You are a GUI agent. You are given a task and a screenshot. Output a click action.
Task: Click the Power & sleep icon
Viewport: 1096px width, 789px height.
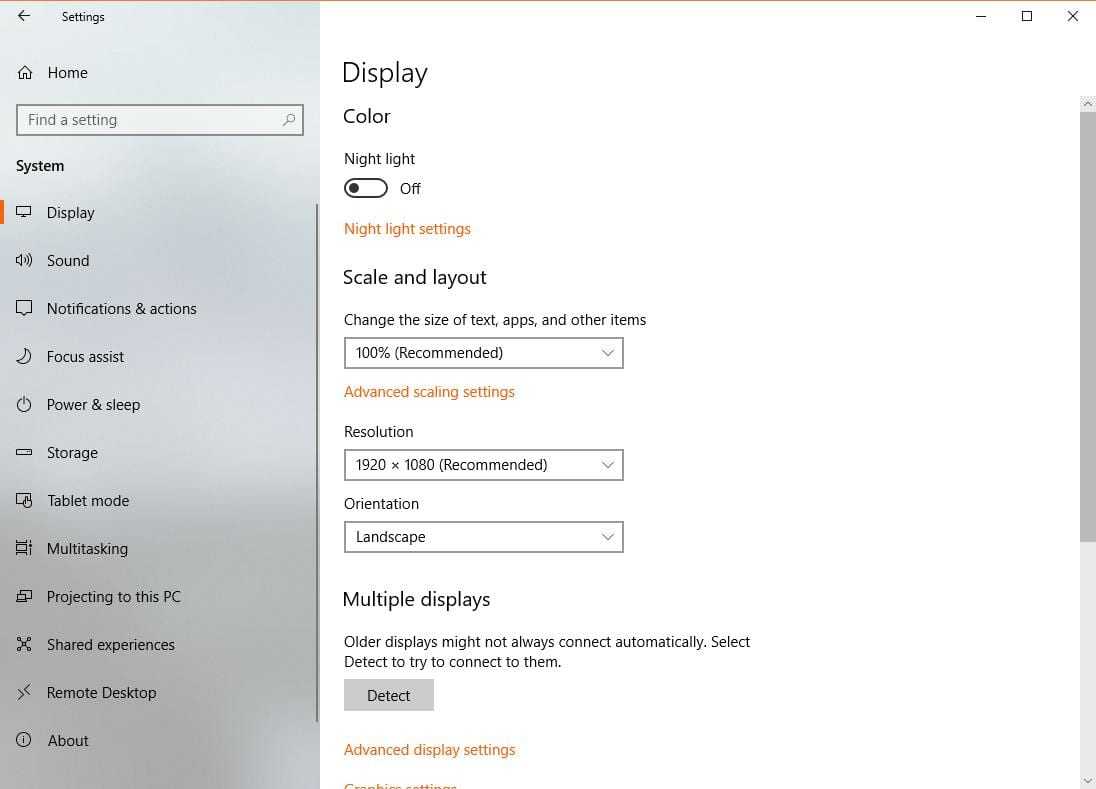coord(25,405)
